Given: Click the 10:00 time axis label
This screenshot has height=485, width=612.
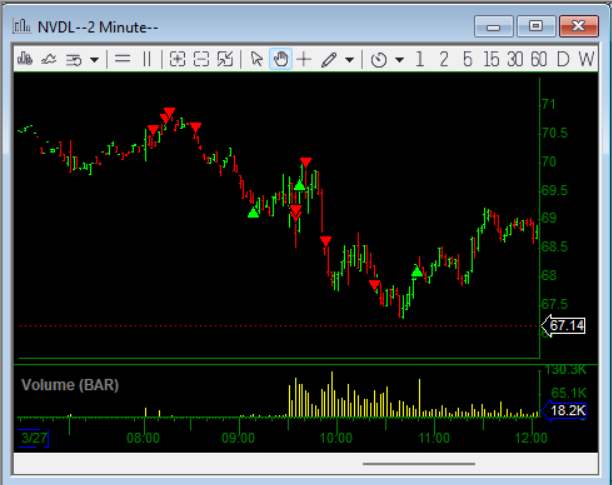Looking at the screenshot, I should [x=336, y=438].
